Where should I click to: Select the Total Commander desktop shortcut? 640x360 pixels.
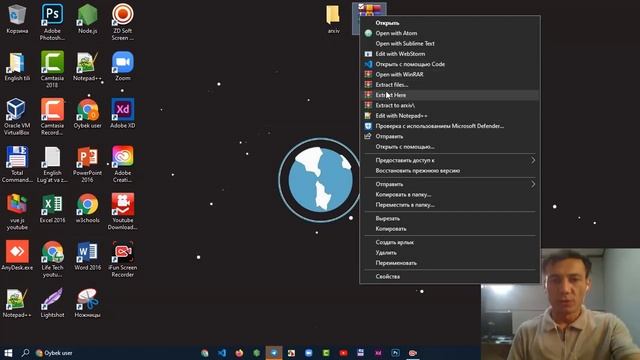click(17, 164)
